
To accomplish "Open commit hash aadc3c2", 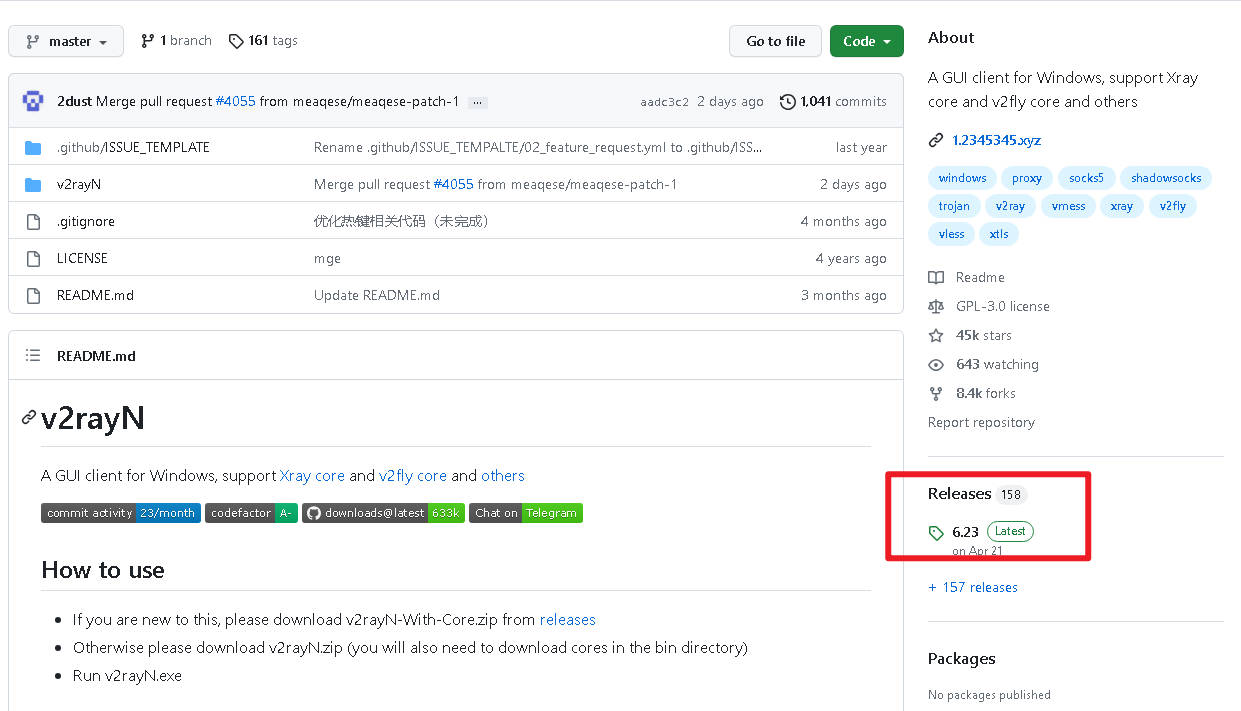I will click(x=664, y=102).
